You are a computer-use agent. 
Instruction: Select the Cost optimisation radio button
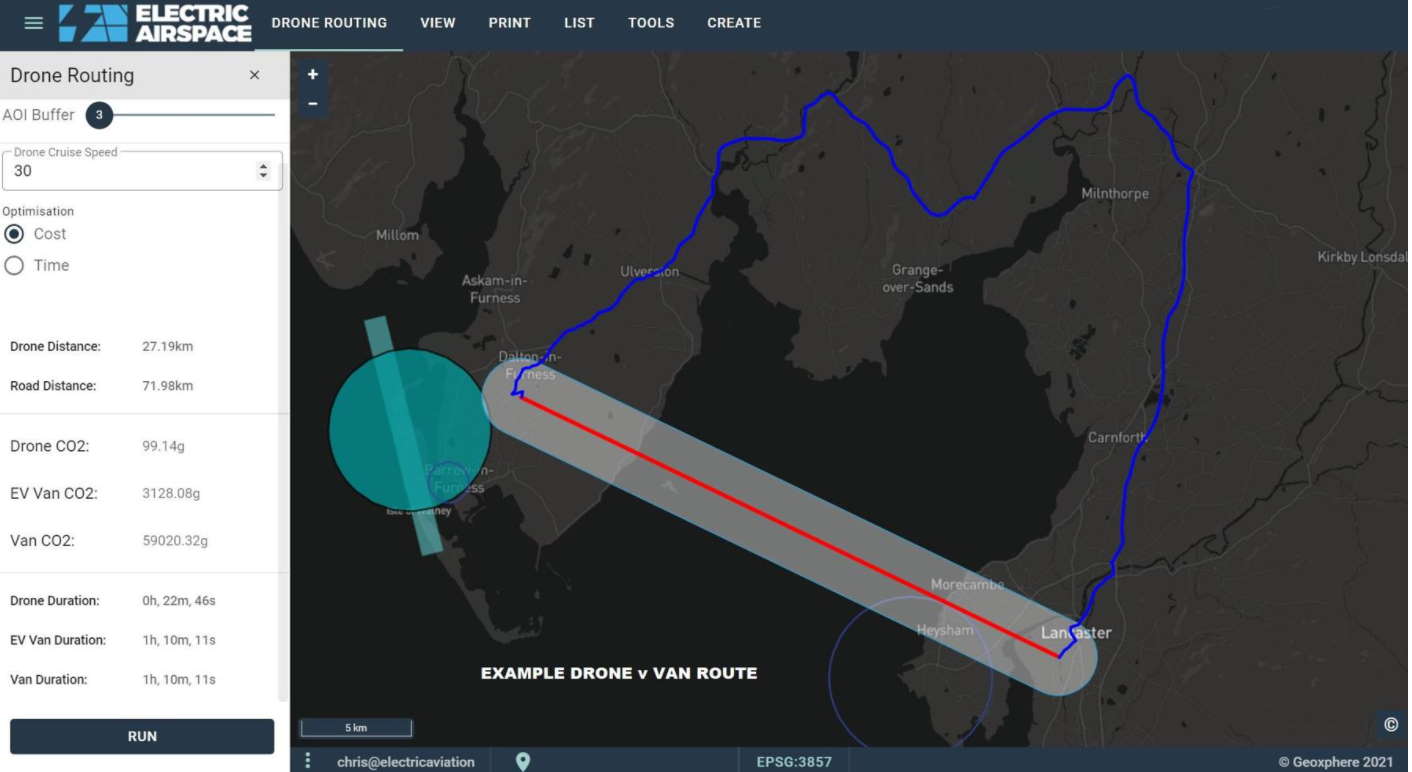(15, 234)
